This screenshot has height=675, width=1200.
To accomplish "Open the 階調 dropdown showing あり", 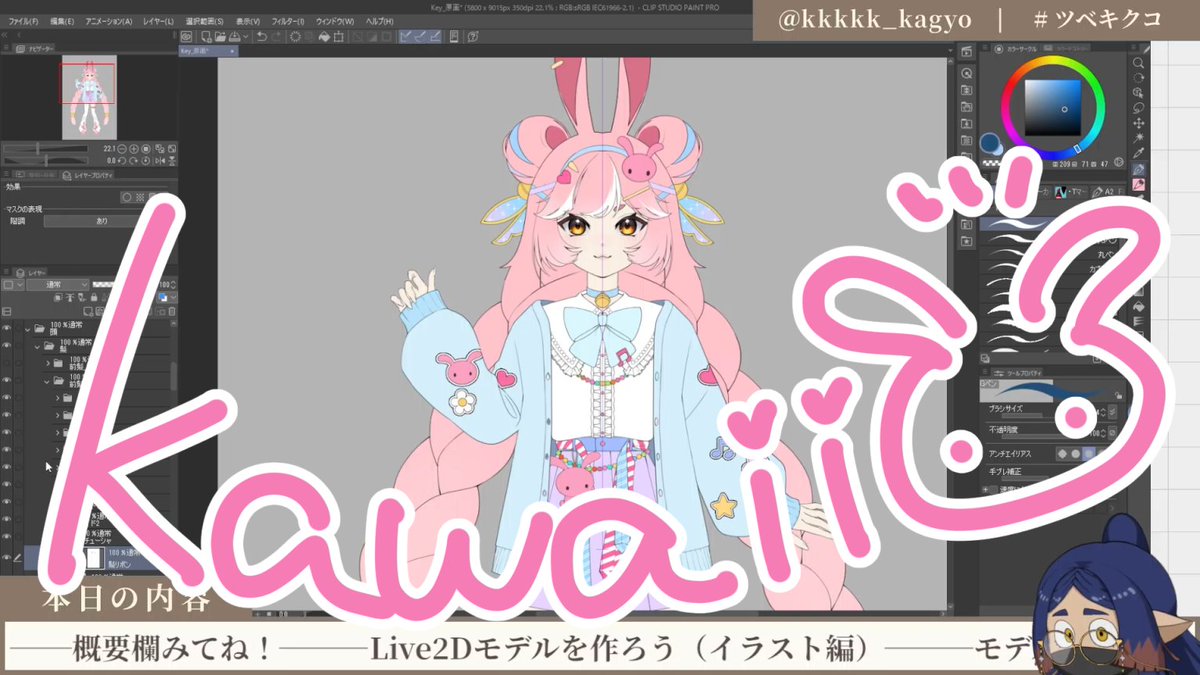I will click(101, 221).
